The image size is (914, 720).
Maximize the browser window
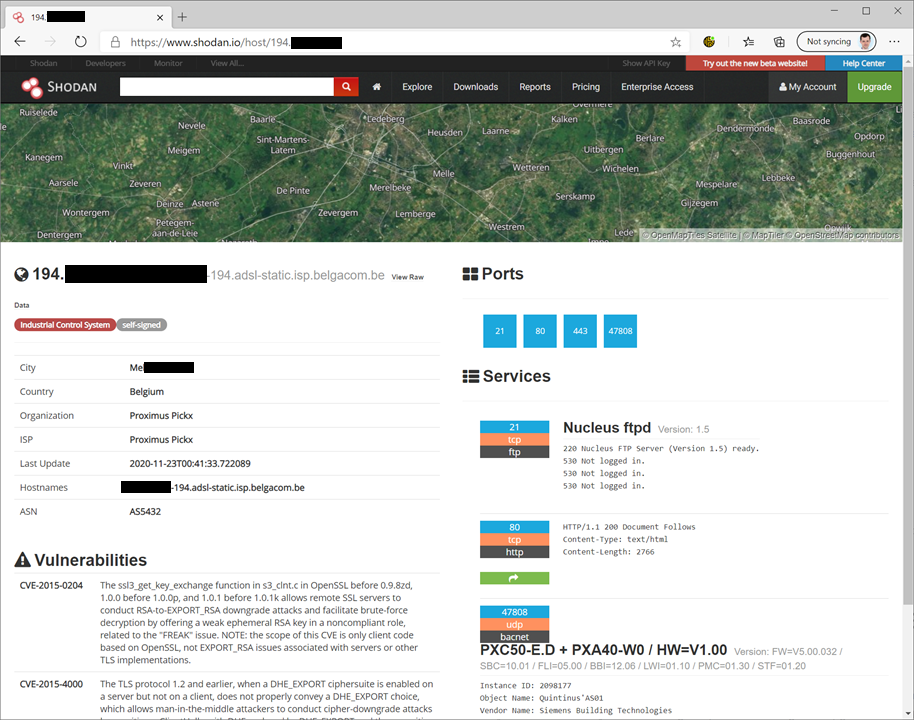click(x=866, y=10)
